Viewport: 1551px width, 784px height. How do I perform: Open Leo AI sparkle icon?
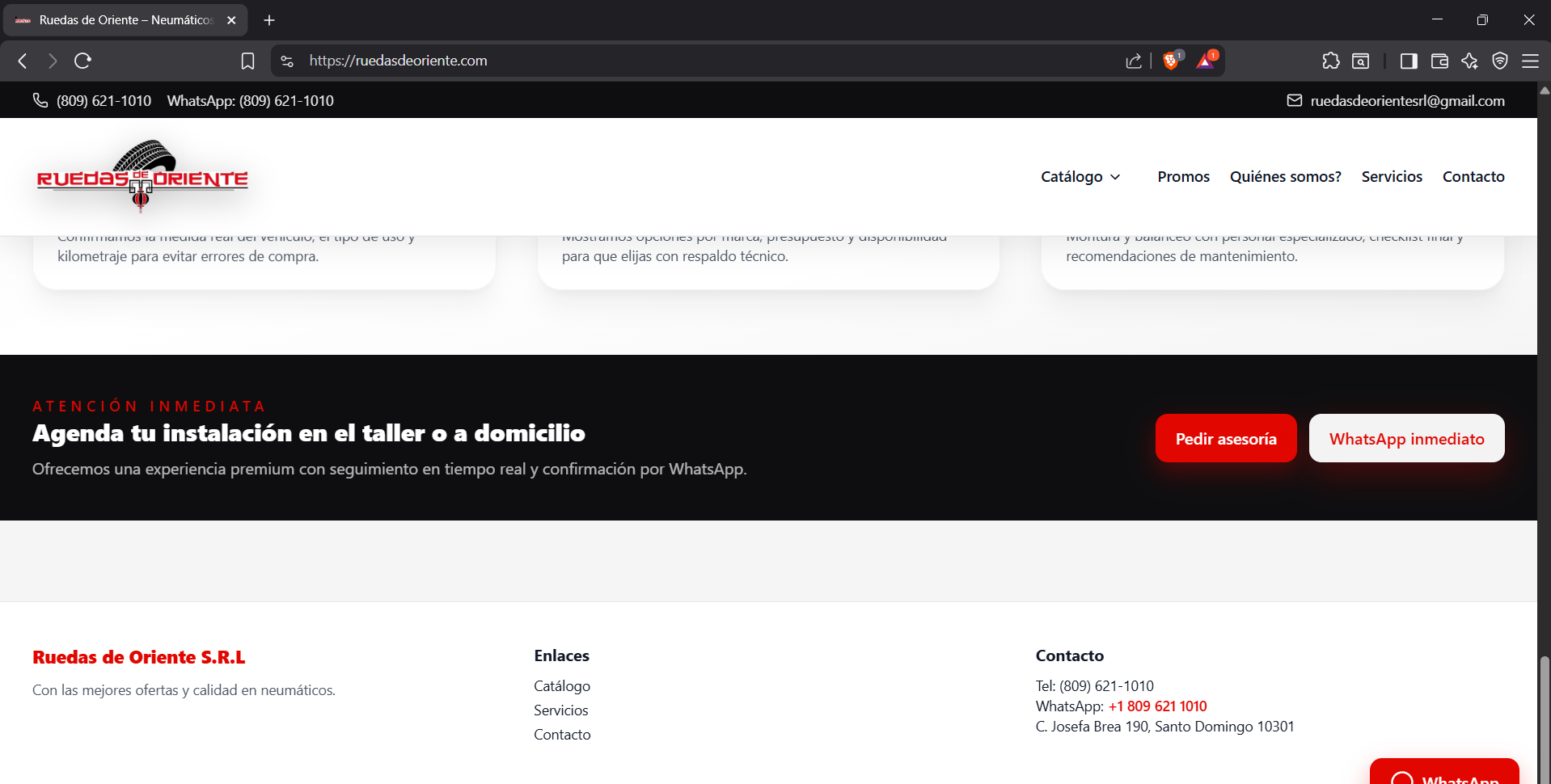pos(1469,61)
